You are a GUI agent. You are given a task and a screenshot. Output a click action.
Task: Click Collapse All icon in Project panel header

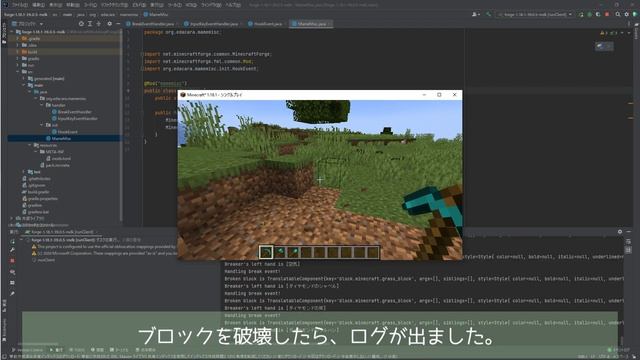coord(98,24)
